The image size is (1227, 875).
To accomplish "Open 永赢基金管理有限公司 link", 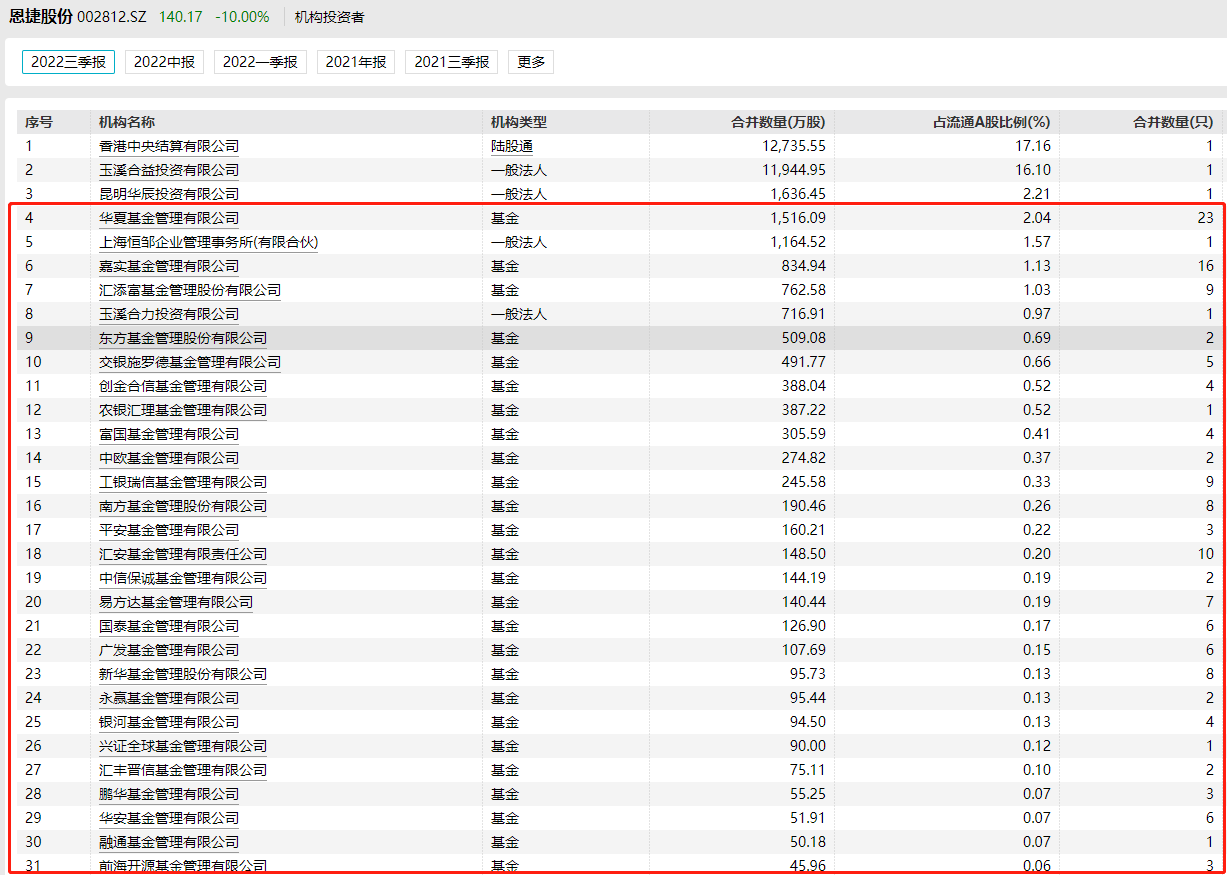I will coord(169,698).
